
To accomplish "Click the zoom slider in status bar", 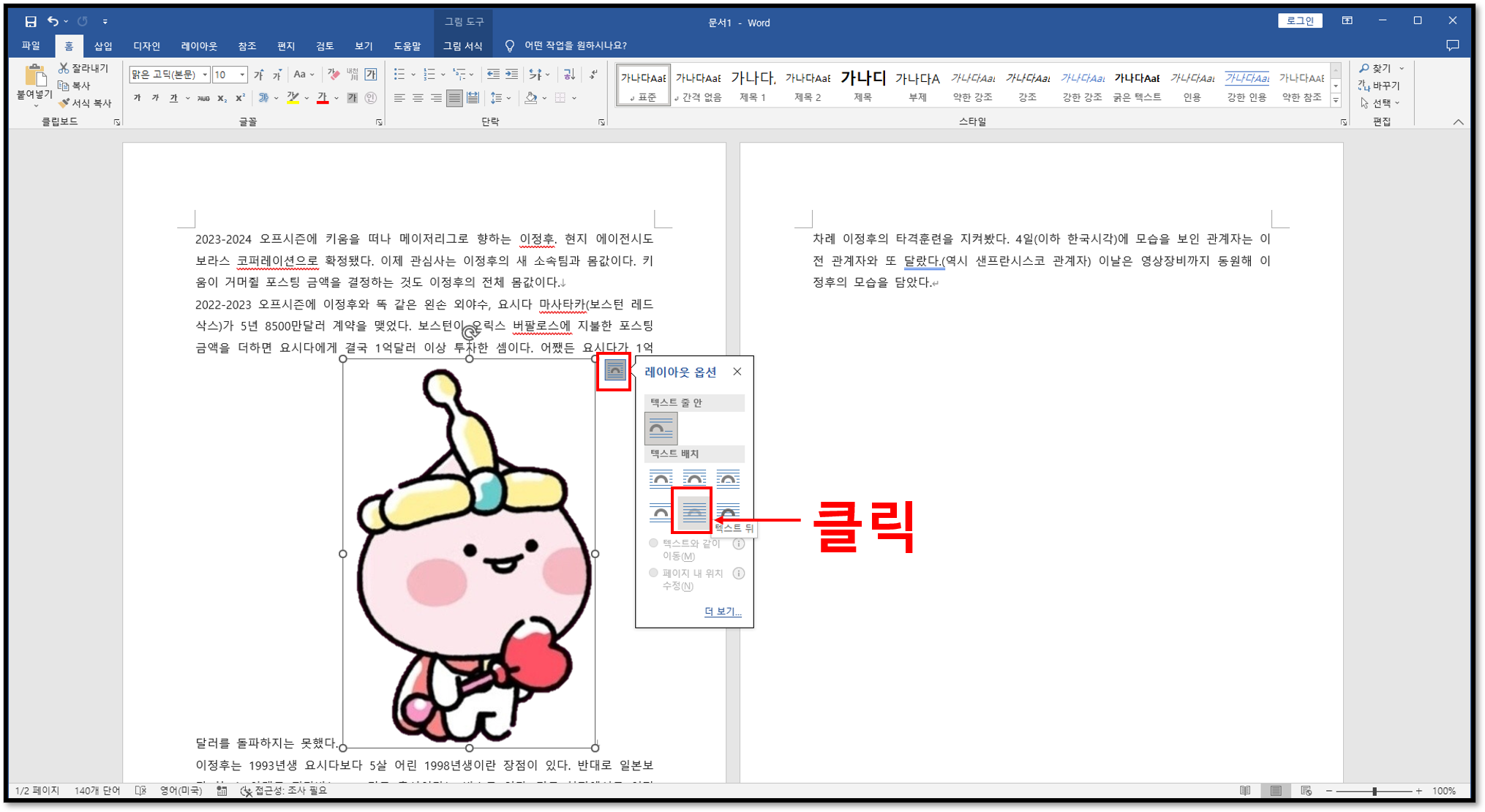I will pyautogui.click(x=1374, y=792).
